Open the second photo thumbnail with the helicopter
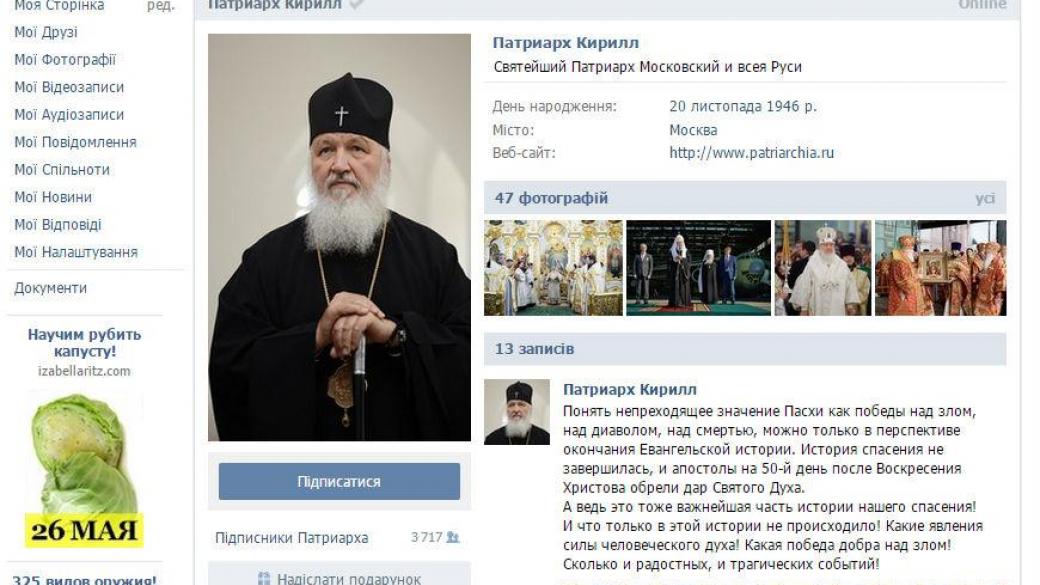Viewport: 1040px width, 585px height. tap(698, 268)
